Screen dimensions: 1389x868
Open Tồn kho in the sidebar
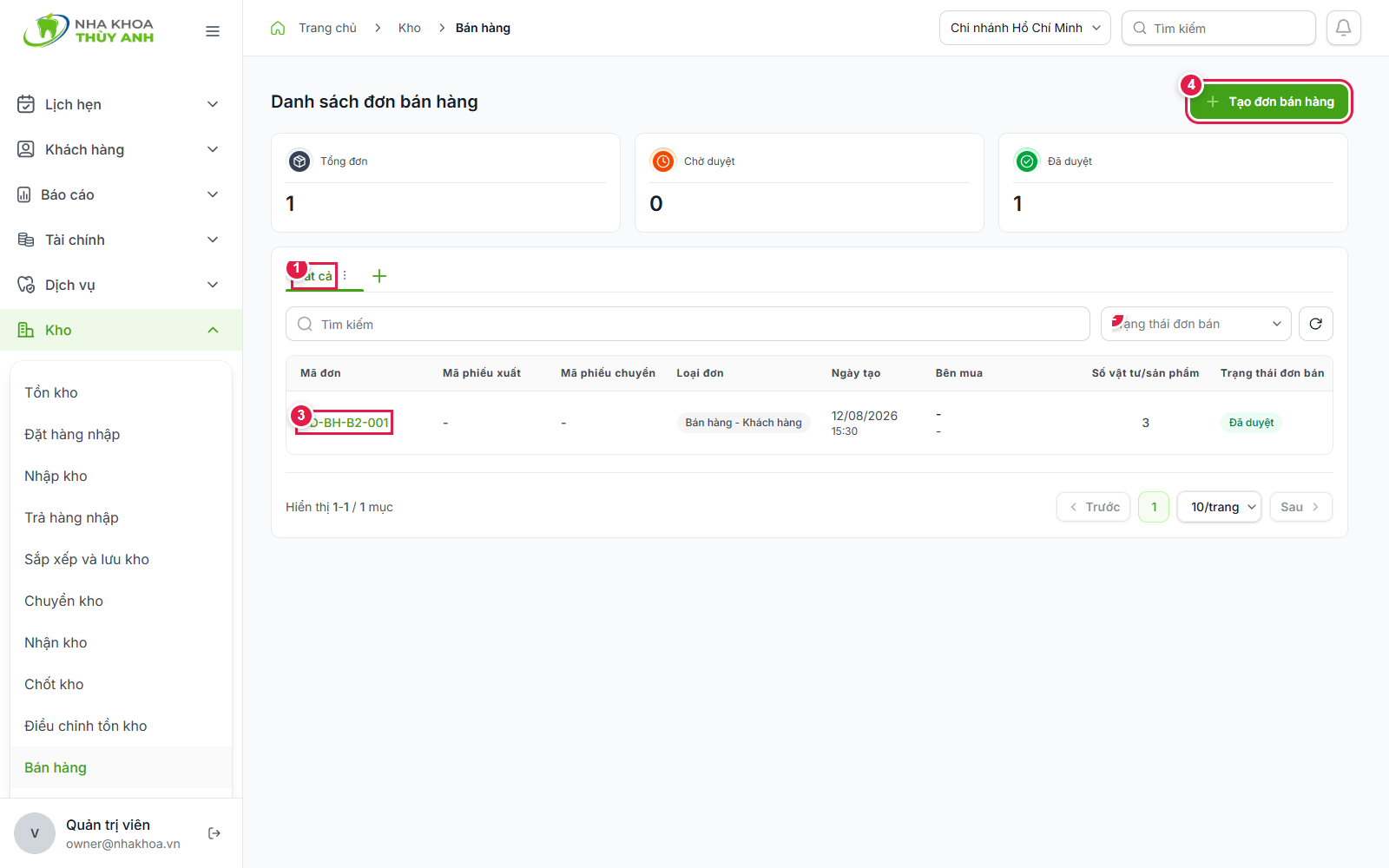coord(51,392)
